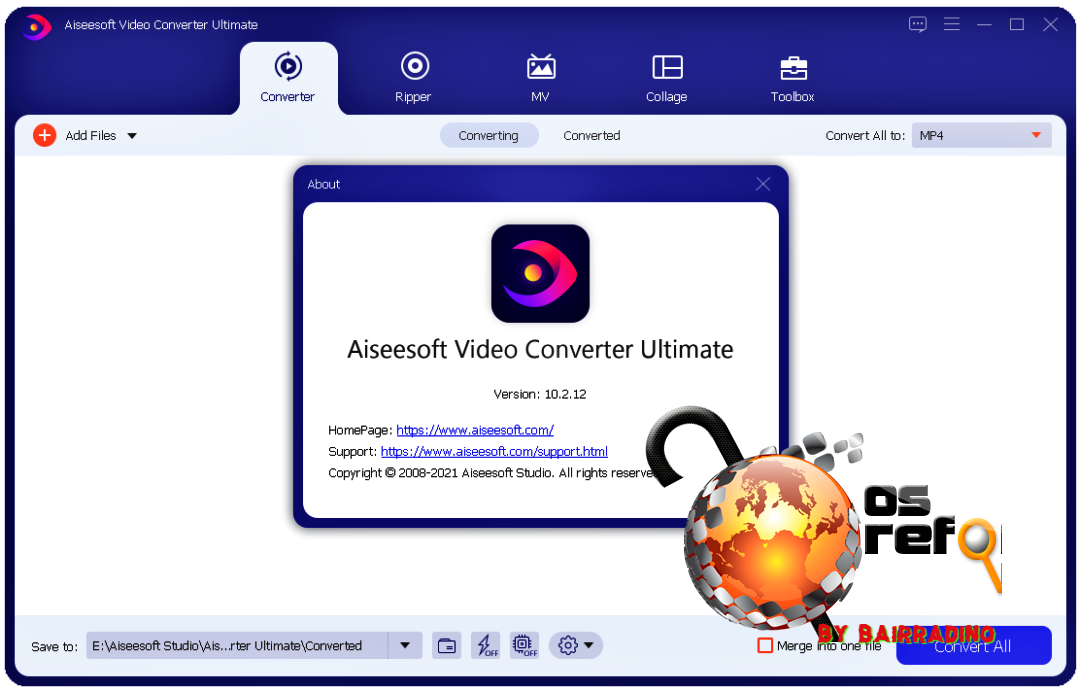
Task: Open the aiseesoft.com homepage link
Action: click(x=475, y=430)
